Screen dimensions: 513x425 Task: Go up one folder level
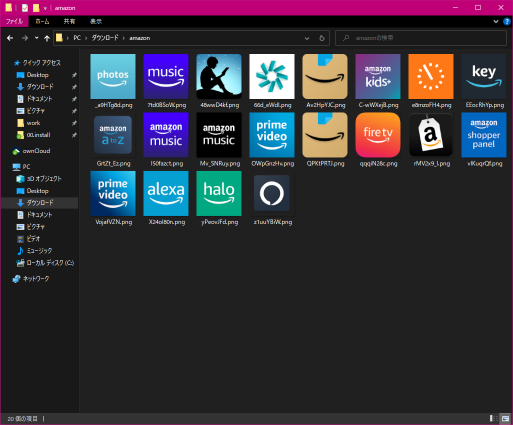coord(47,38)
